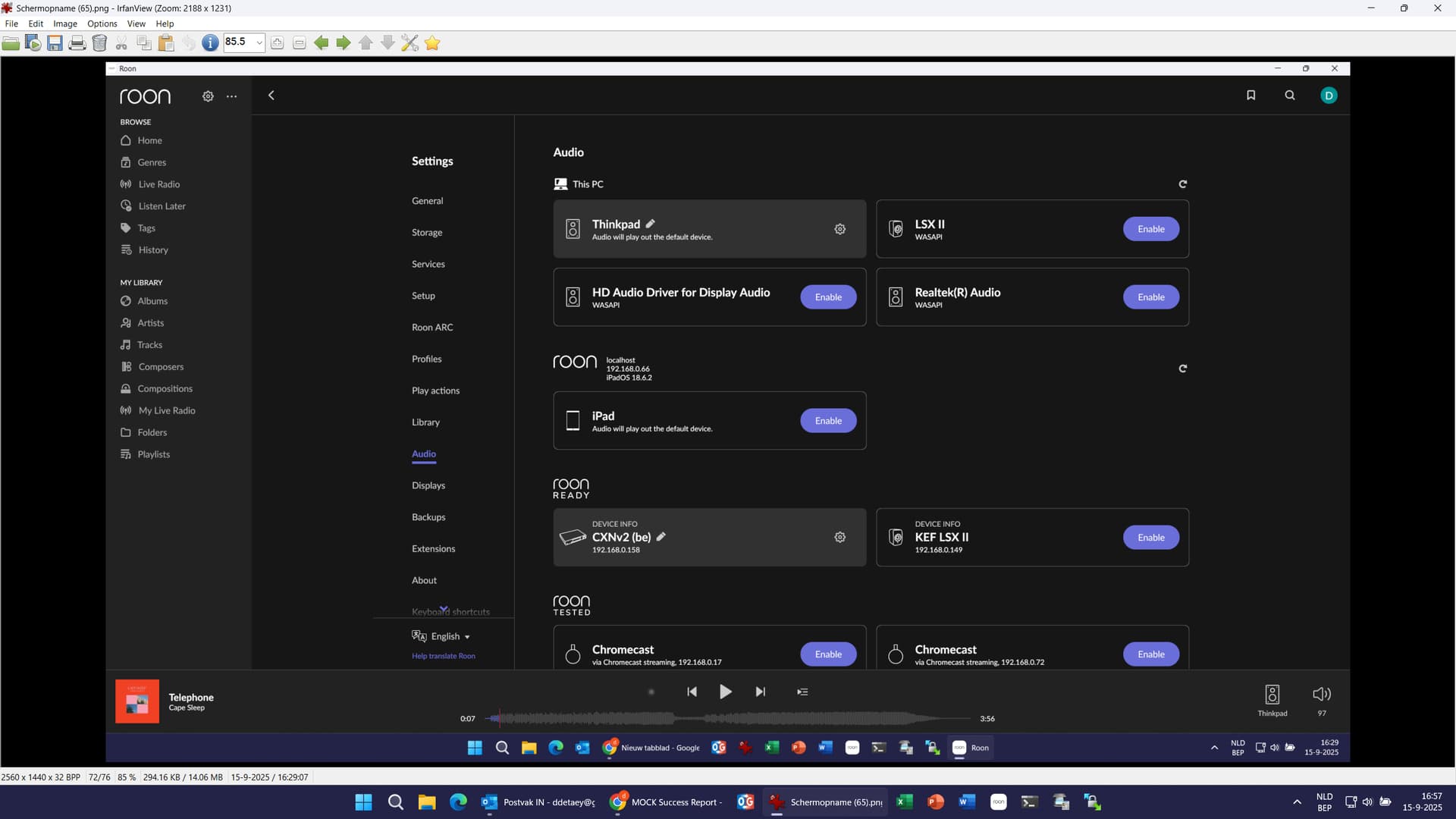
Task: Open the Options menu
Action: tap(102, 24)
